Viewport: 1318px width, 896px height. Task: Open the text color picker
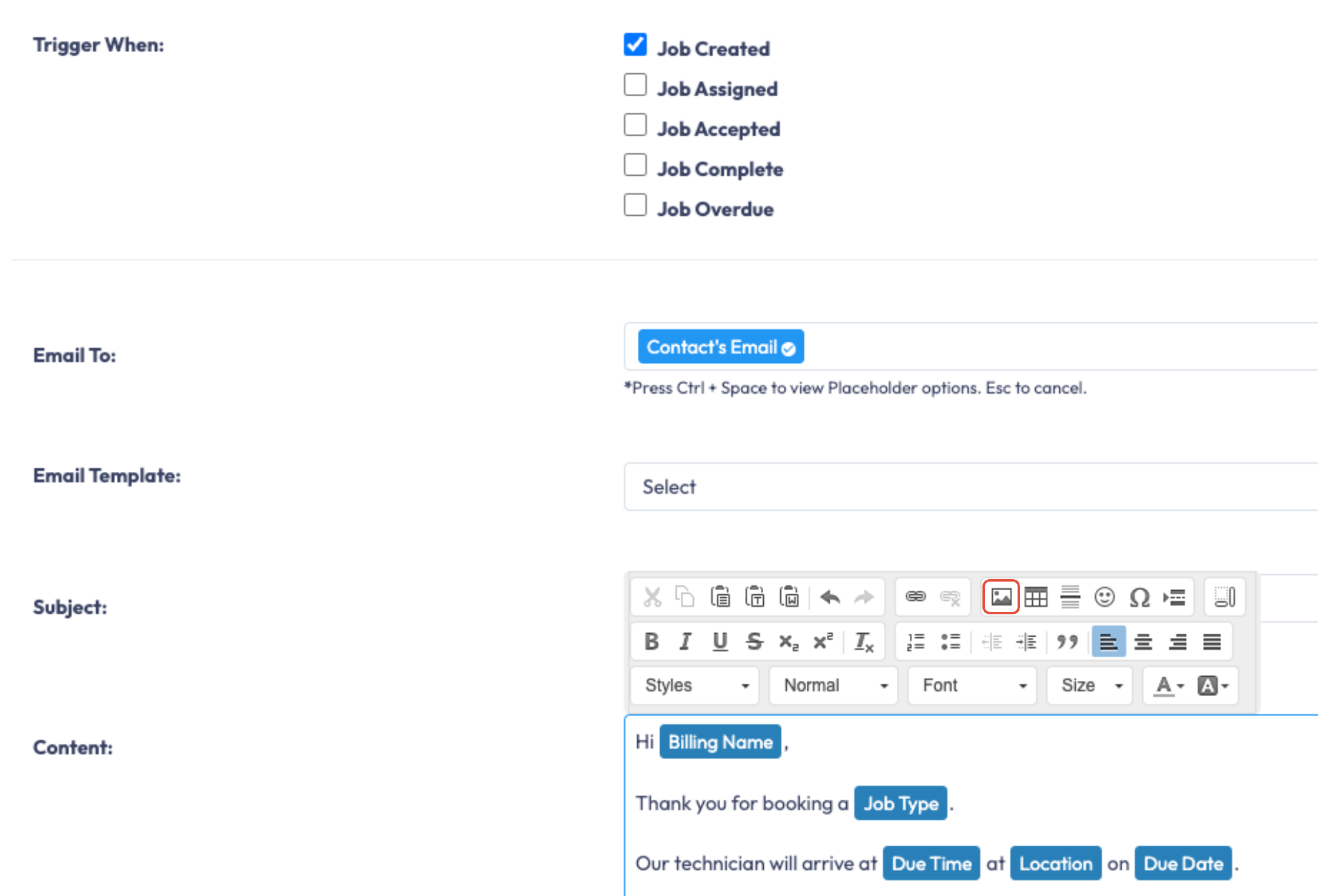1168,685
